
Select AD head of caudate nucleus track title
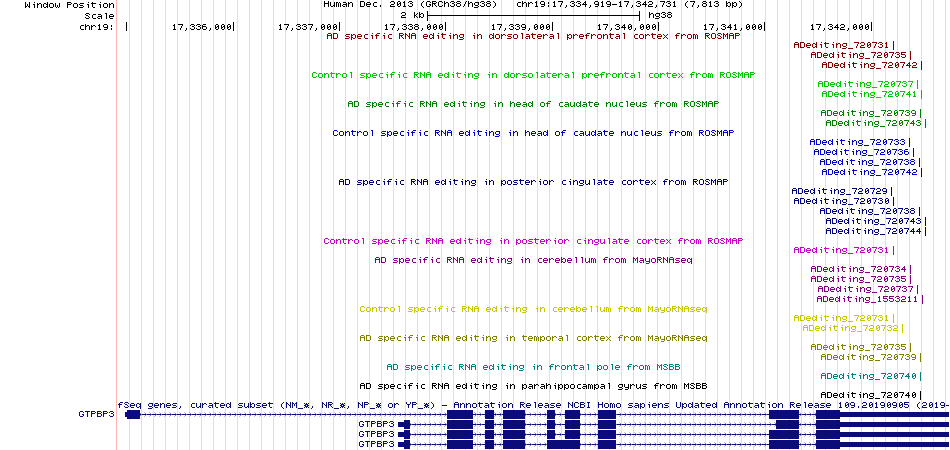pyautogui.click(x=533, y=104)
